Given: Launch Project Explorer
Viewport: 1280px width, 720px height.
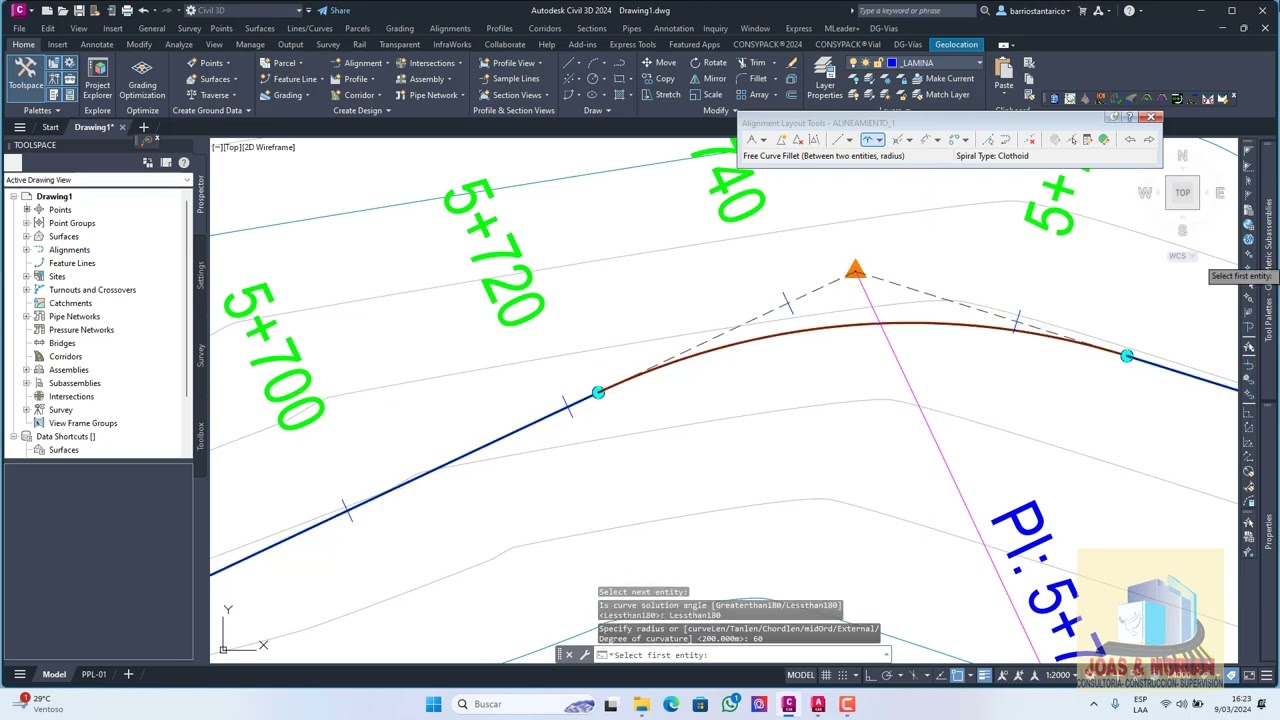Looking at the screenshot, I should [97, 79].
